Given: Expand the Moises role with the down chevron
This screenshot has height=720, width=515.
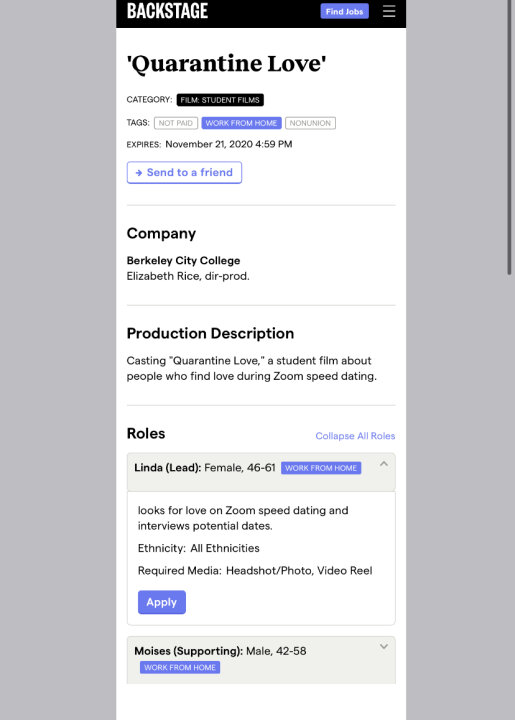Looking at the screenshot, I should 384,647.
